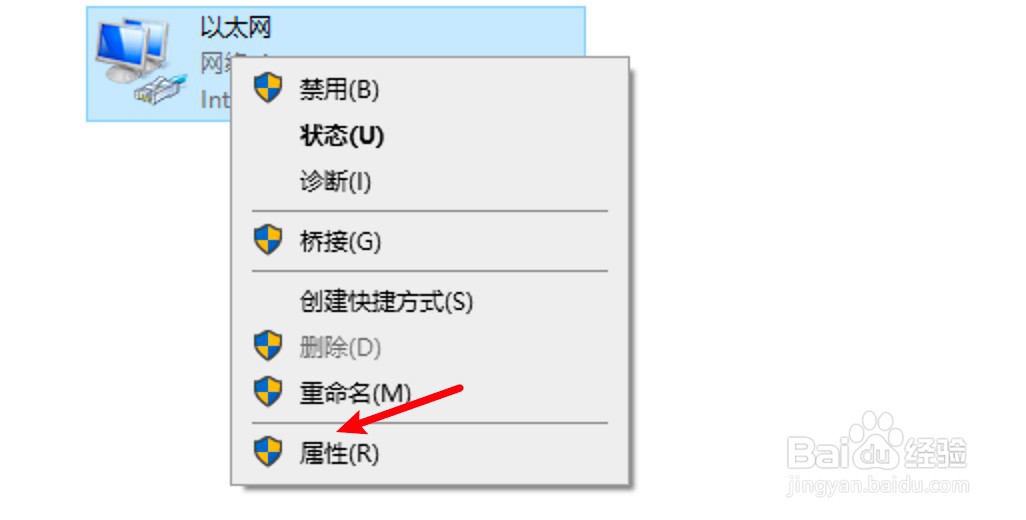The image size is (1026, 520).
Task: Click the shield icon beside 属性(R)
Action: pos(268,451)
